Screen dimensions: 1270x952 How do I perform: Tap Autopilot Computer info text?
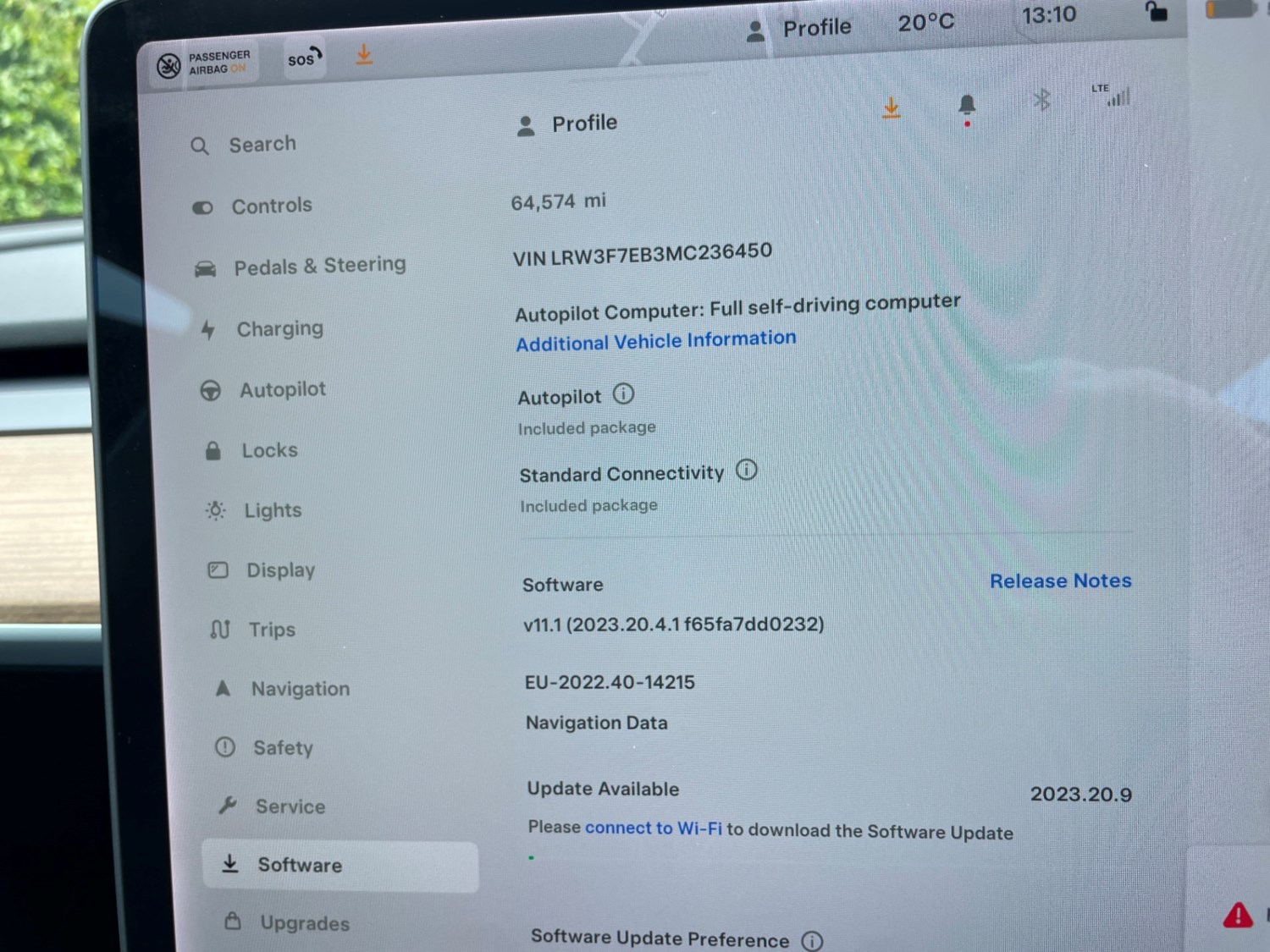pyautogui.click(x=737, y=308)
